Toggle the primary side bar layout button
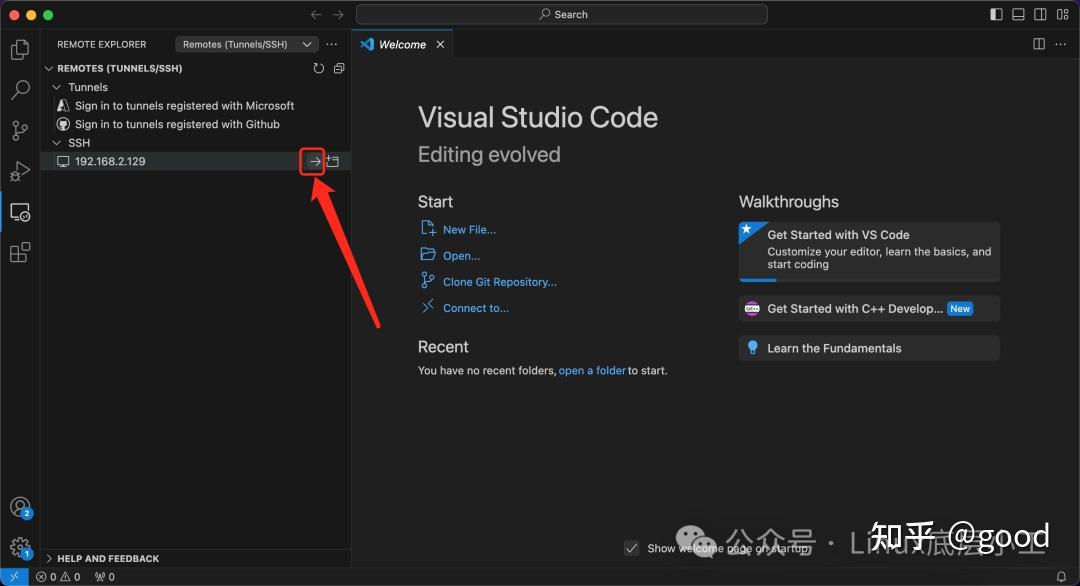 996,14
